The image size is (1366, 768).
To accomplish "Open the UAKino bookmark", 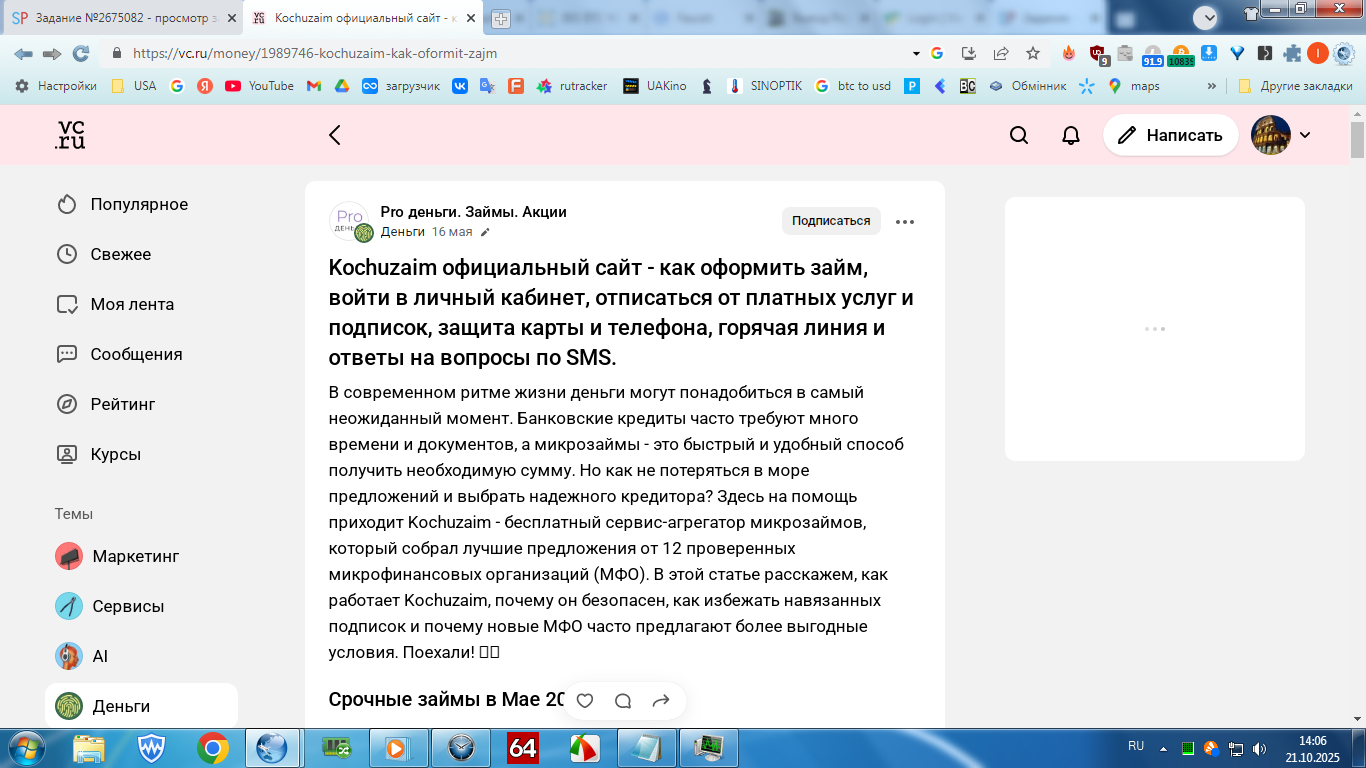I will click(655, 86).
